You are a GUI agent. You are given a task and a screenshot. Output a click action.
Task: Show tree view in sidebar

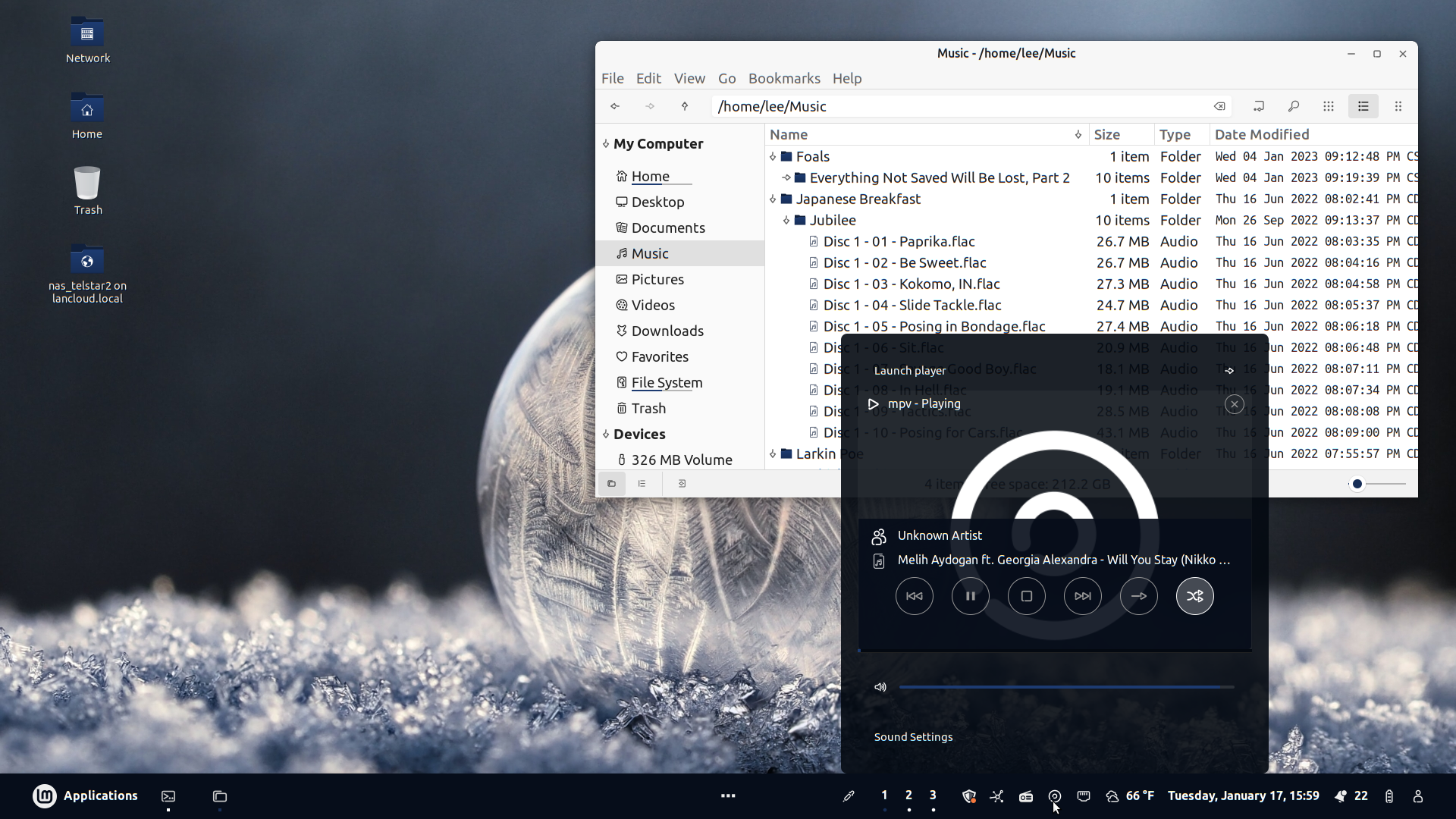[x=642, y=484]
